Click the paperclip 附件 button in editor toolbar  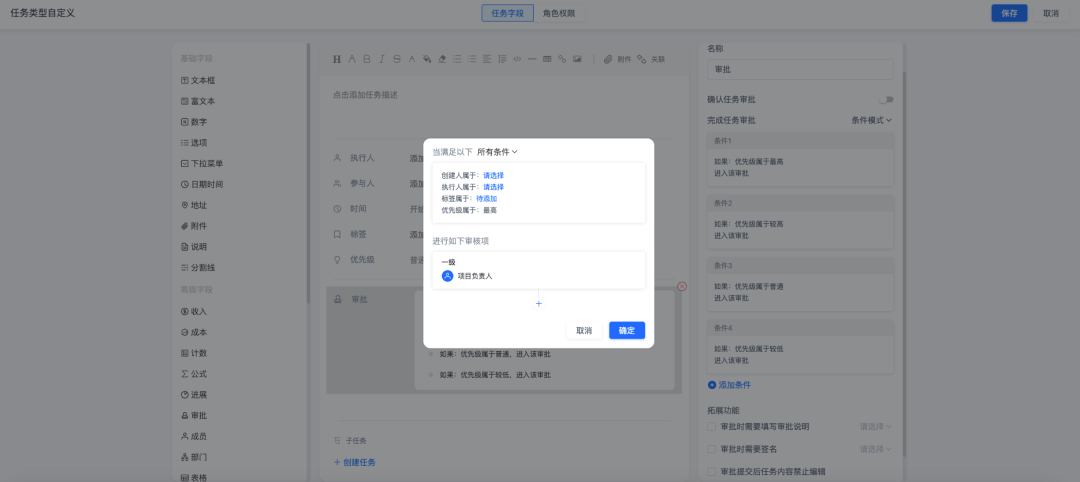pyautogui.click(x=617, y=59)
